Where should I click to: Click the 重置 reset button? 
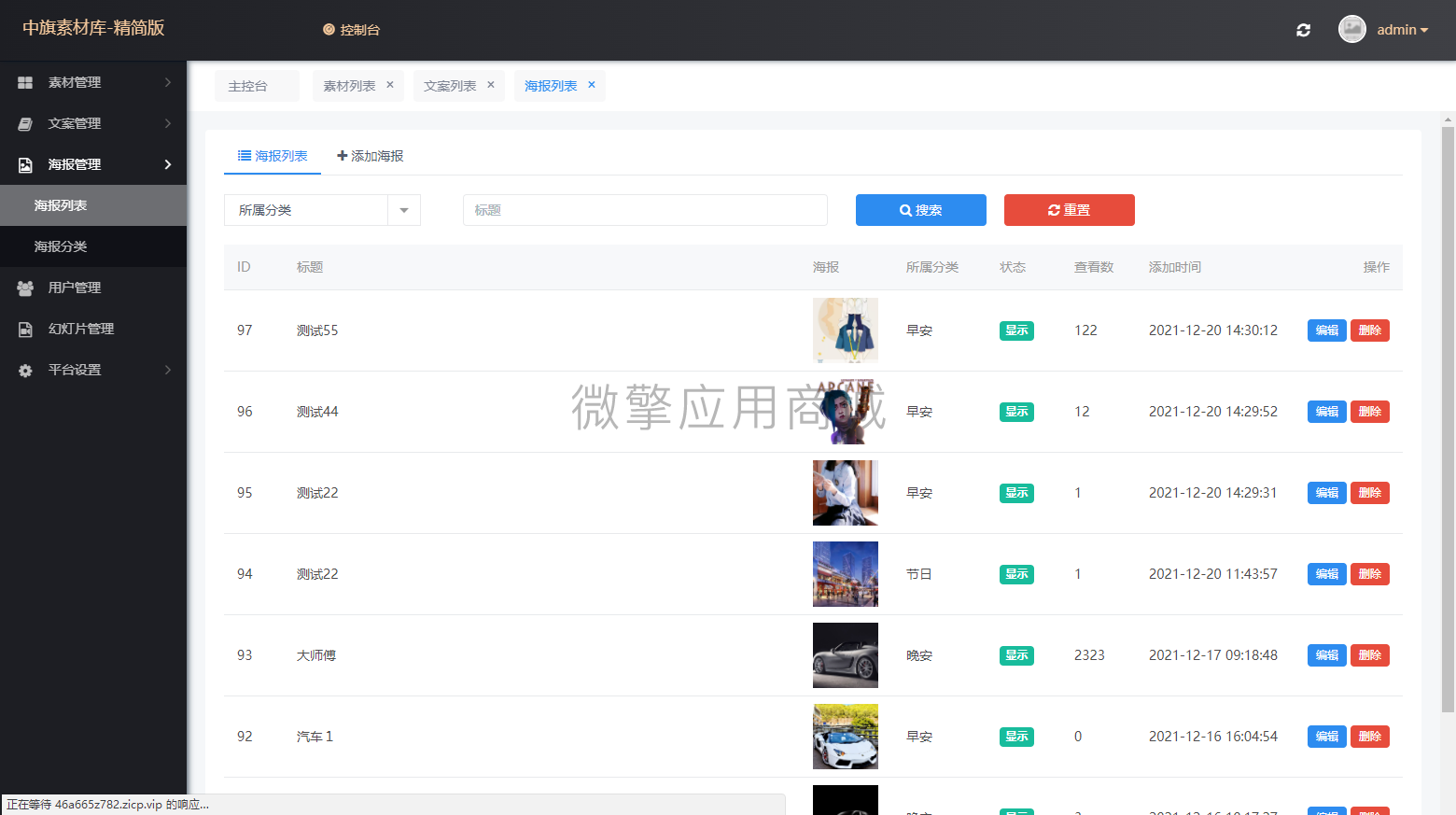[x=1070, y=210]
